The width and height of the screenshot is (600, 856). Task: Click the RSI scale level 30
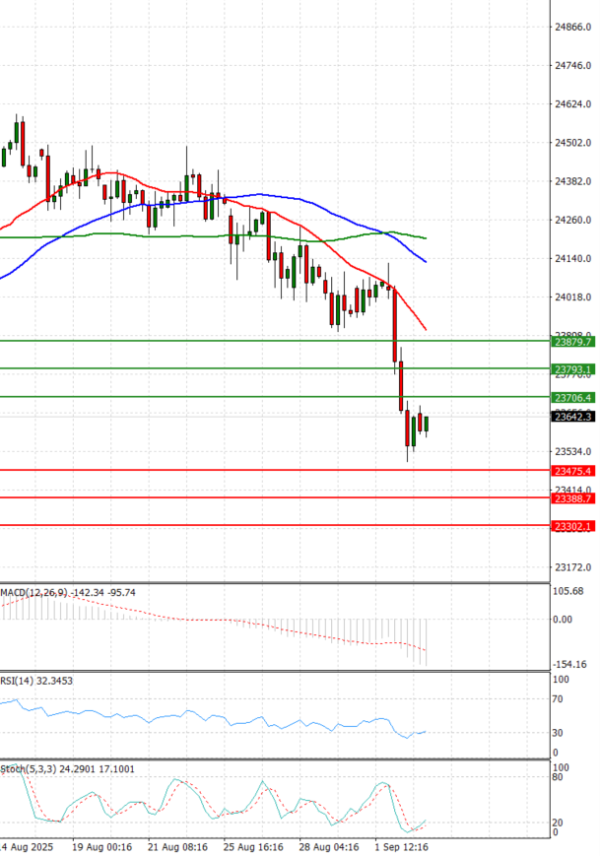557,733
